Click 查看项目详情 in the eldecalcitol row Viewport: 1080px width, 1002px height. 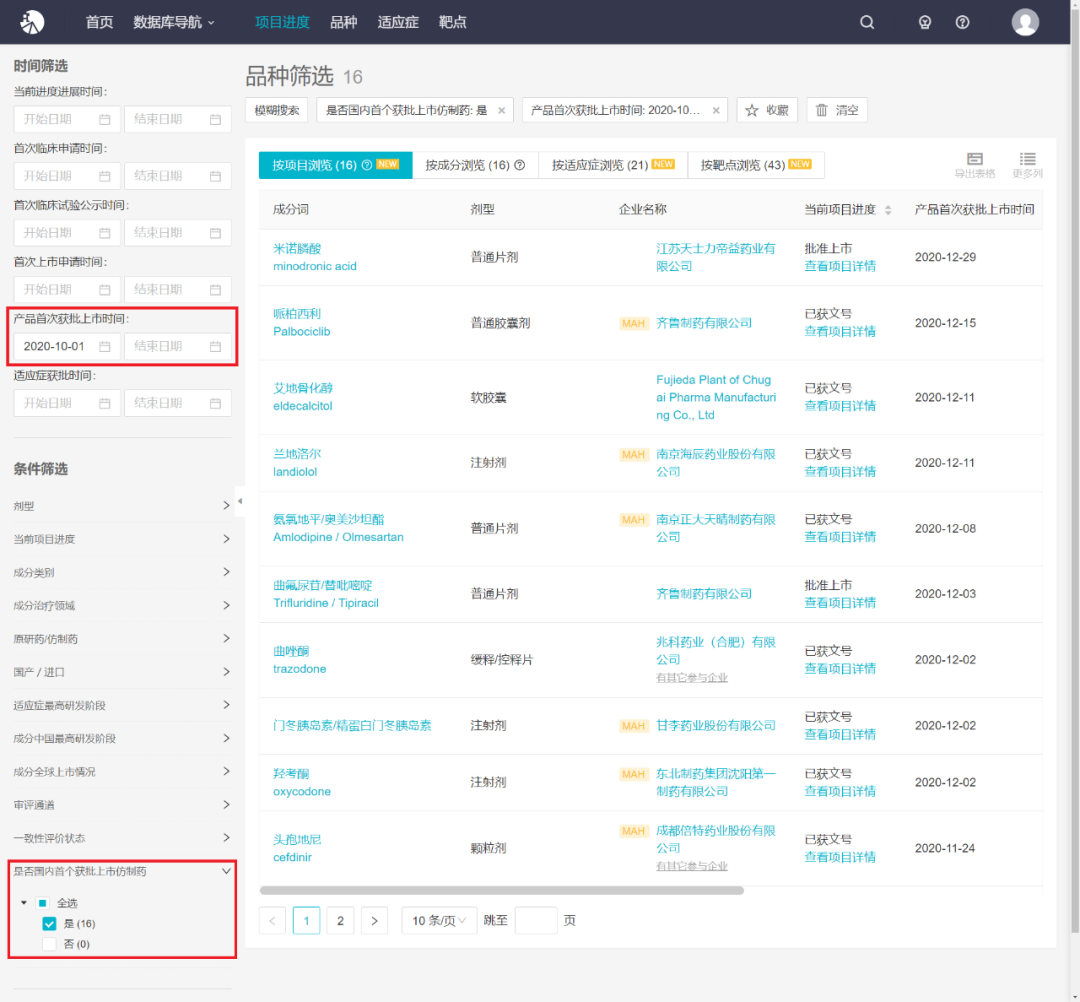tap(840, 406)
